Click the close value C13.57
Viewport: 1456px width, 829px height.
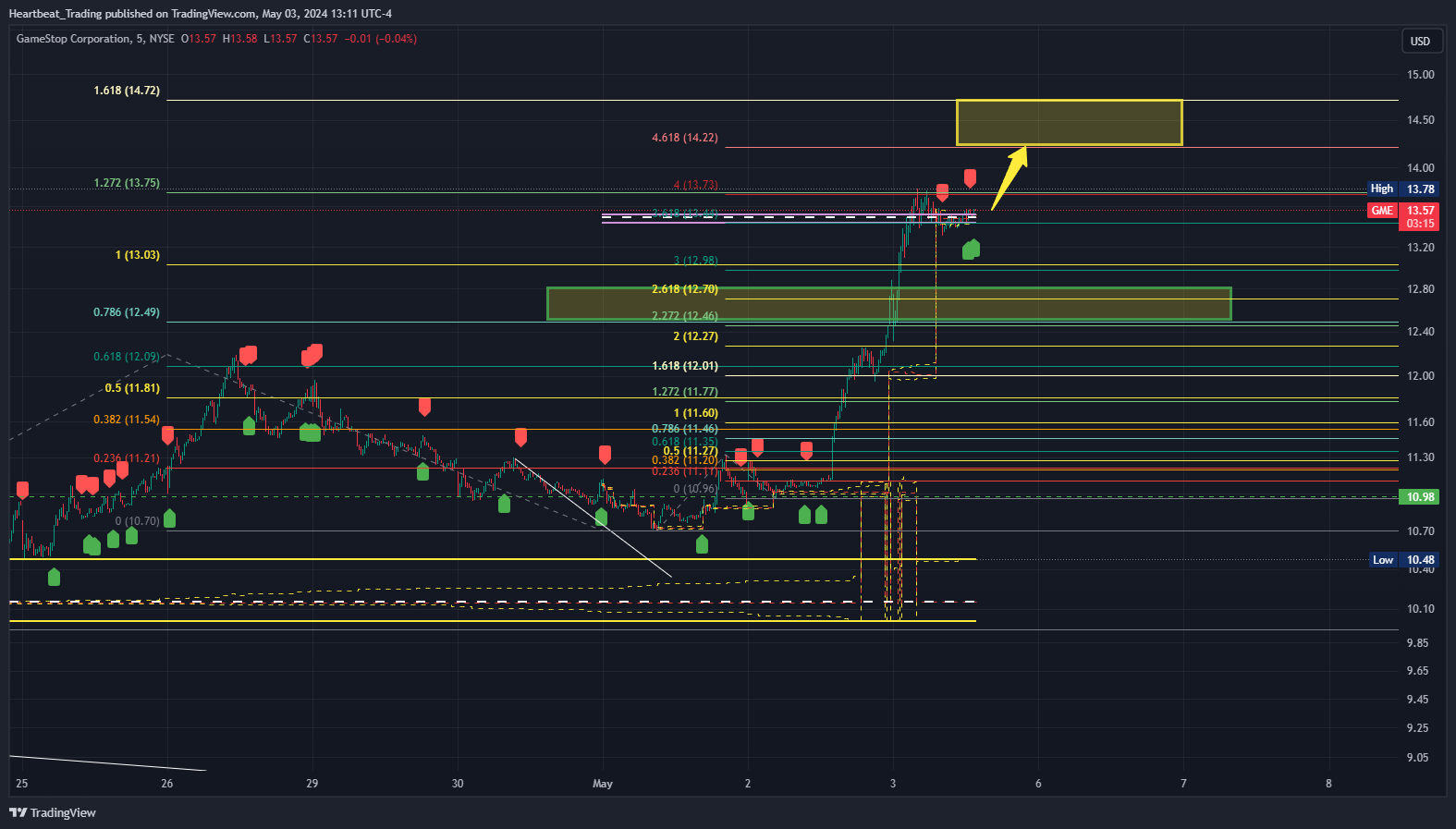click(321, 39)
